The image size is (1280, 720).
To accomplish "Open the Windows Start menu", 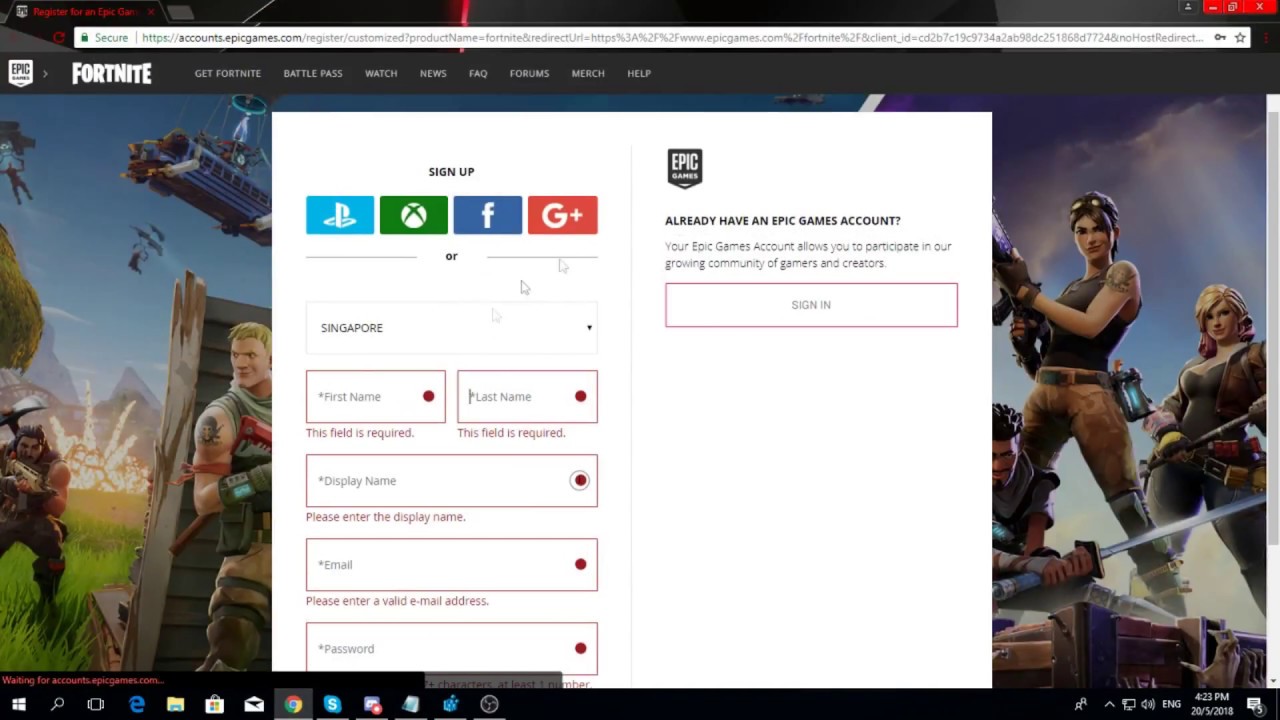I will pos(18,704).
